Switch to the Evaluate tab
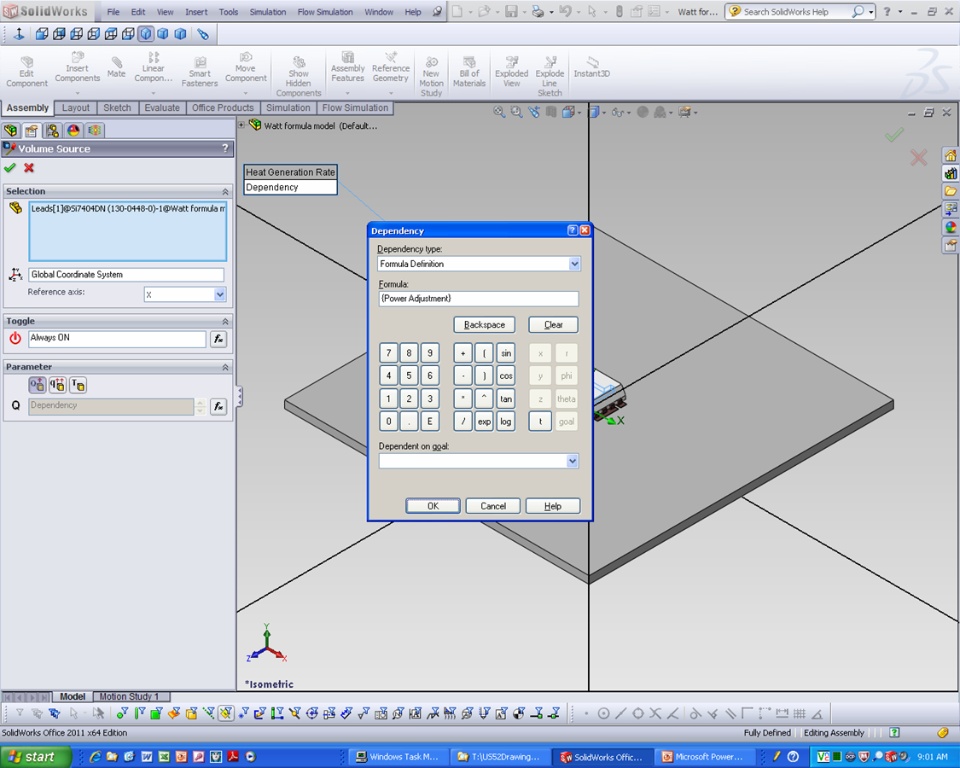960x768 pixels. [162, 108]
